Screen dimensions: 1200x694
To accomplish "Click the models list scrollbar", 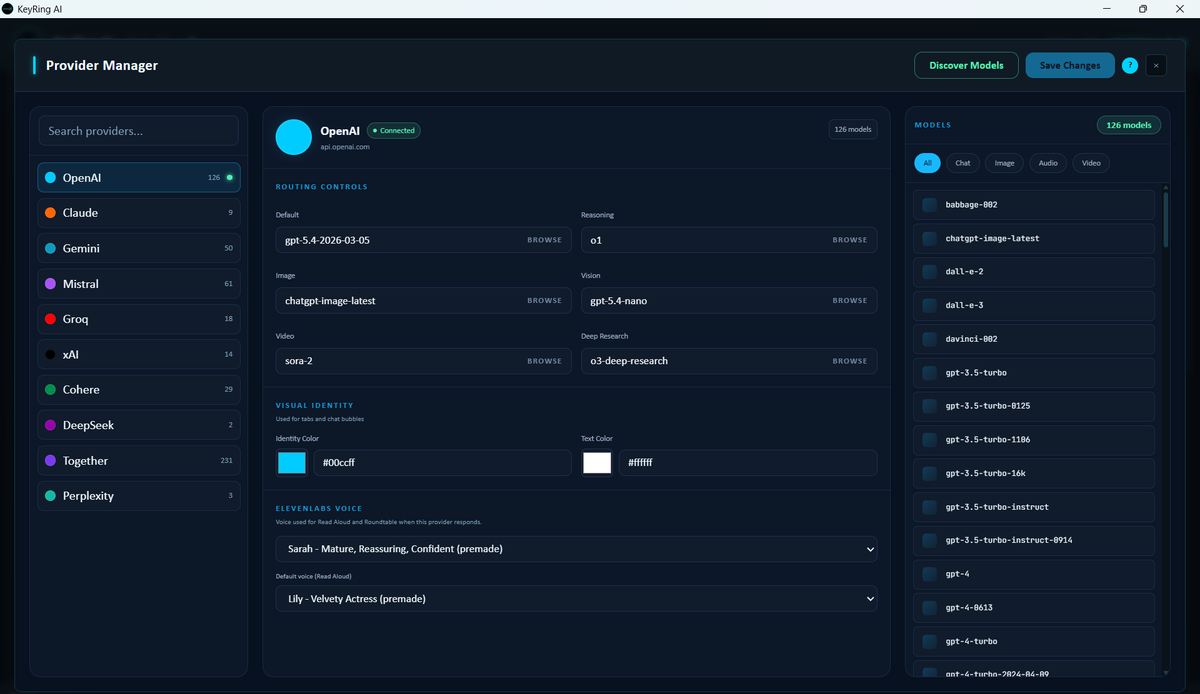I will coord(1165,220).
